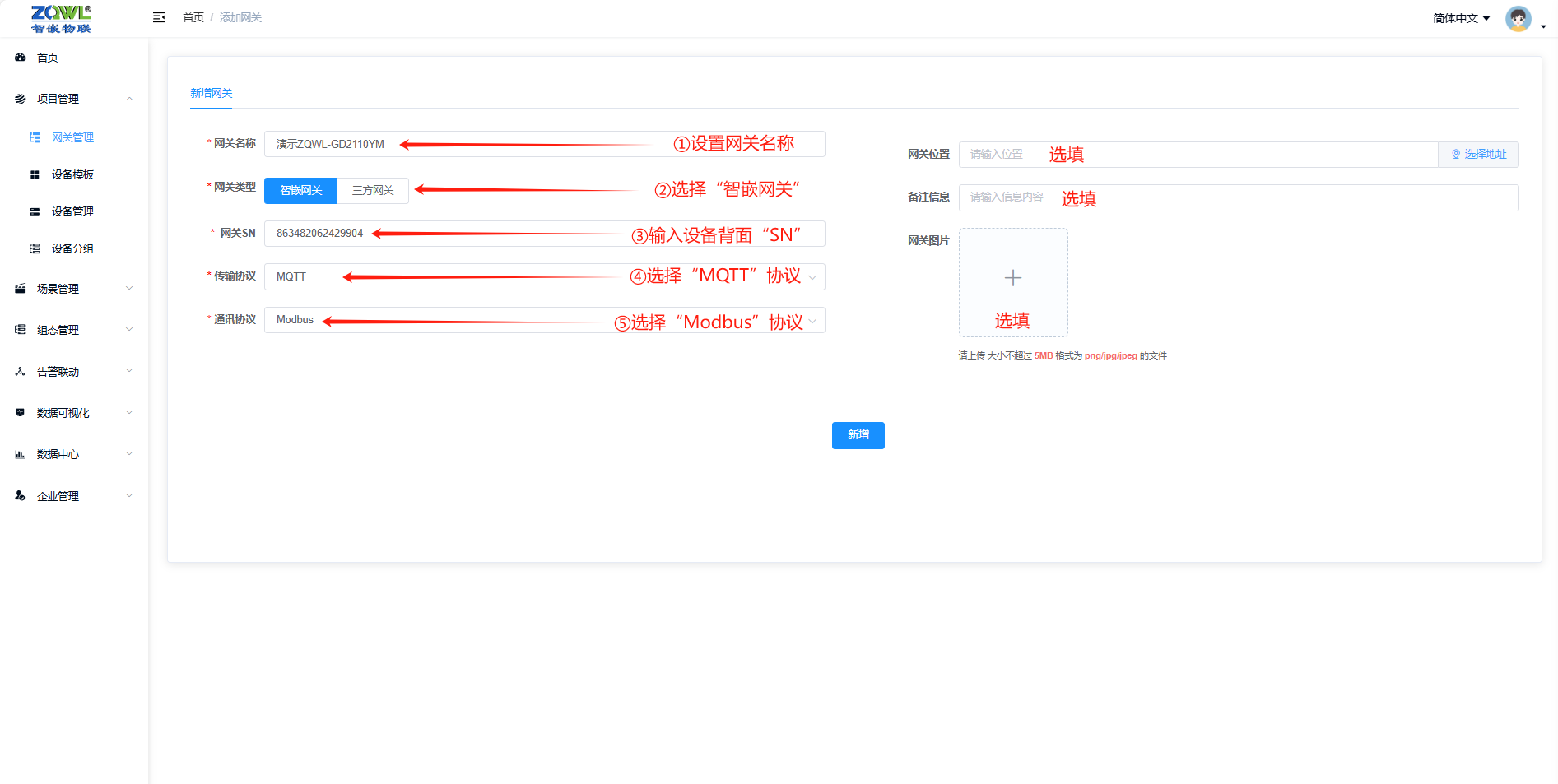Click the gateway management list icon

(x=35, y=137)
